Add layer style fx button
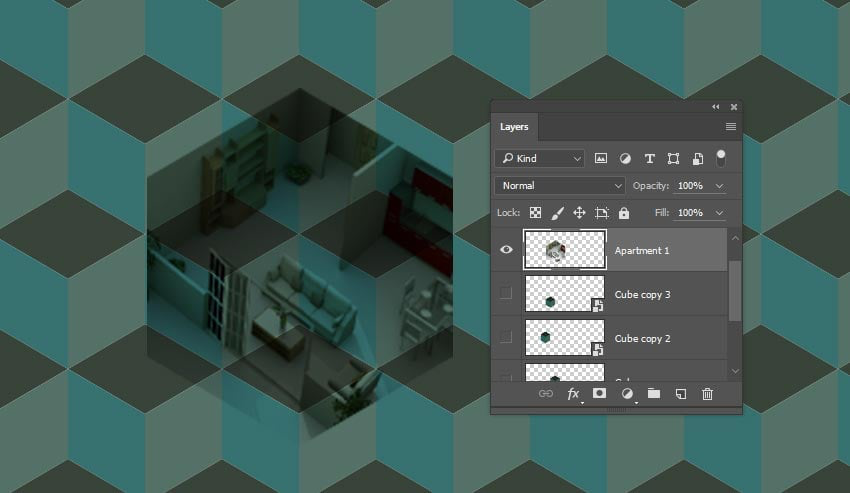 pyautogui.click(x=574, y=394)
